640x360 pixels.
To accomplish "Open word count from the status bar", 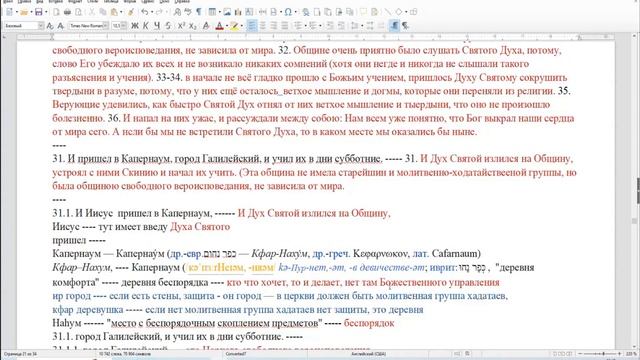I will click(124, 354).
